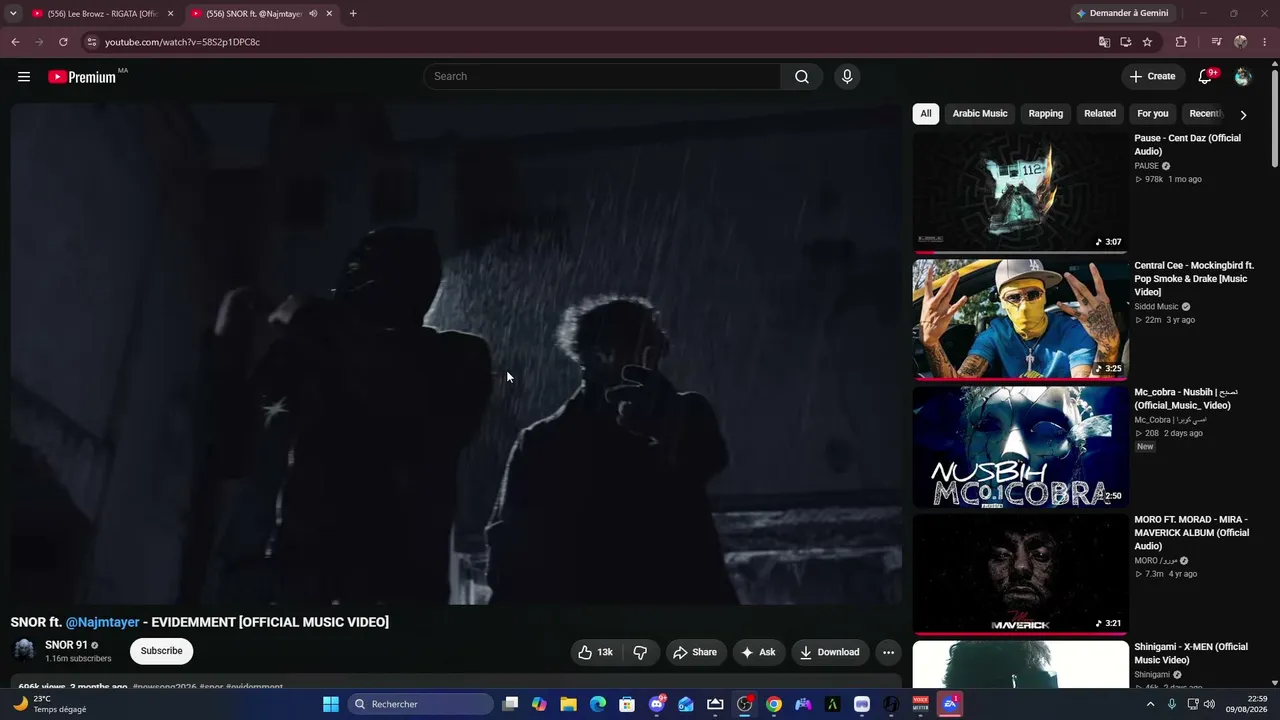The image size is (1280, 720).
Task: Reload the page in Chrome
Action: 63,42
